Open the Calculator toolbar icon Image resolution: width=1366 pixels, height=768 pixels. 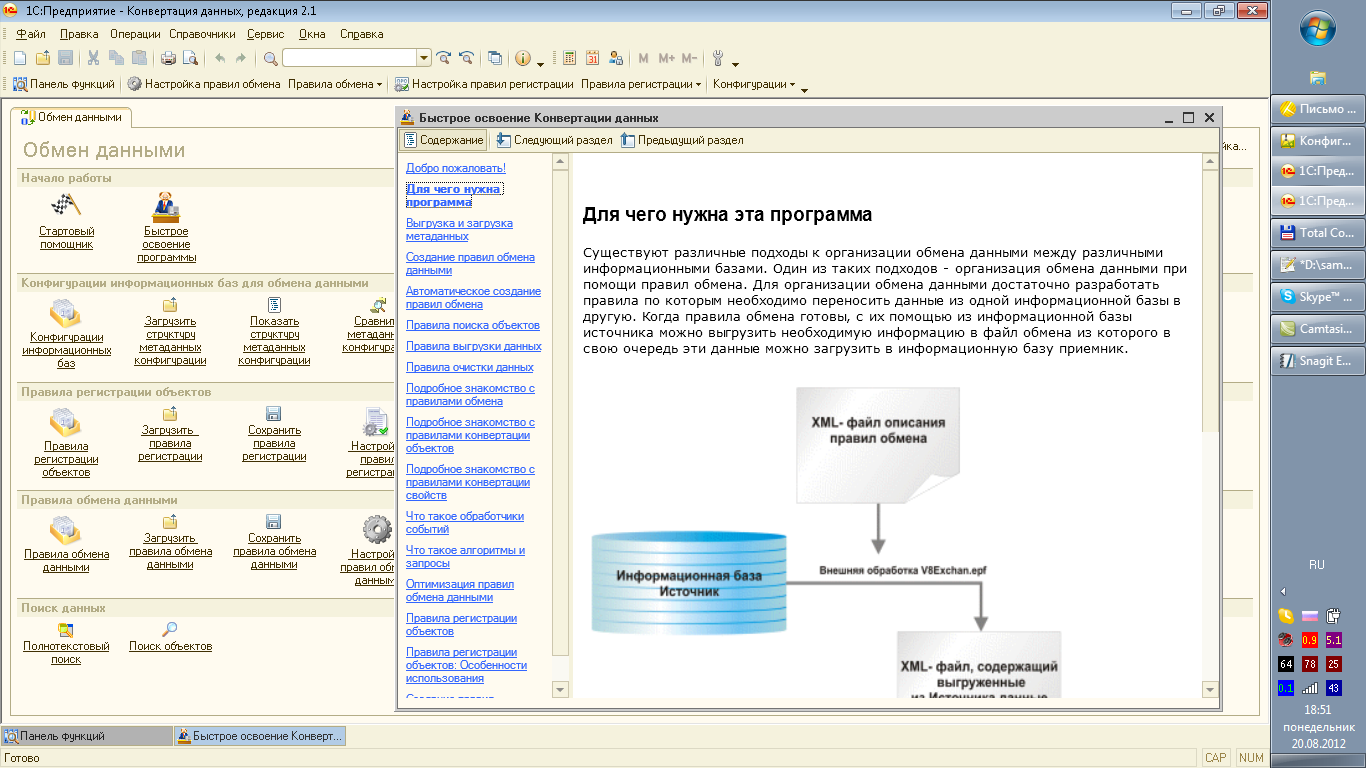pyautogui.click(x=569, y=59)
